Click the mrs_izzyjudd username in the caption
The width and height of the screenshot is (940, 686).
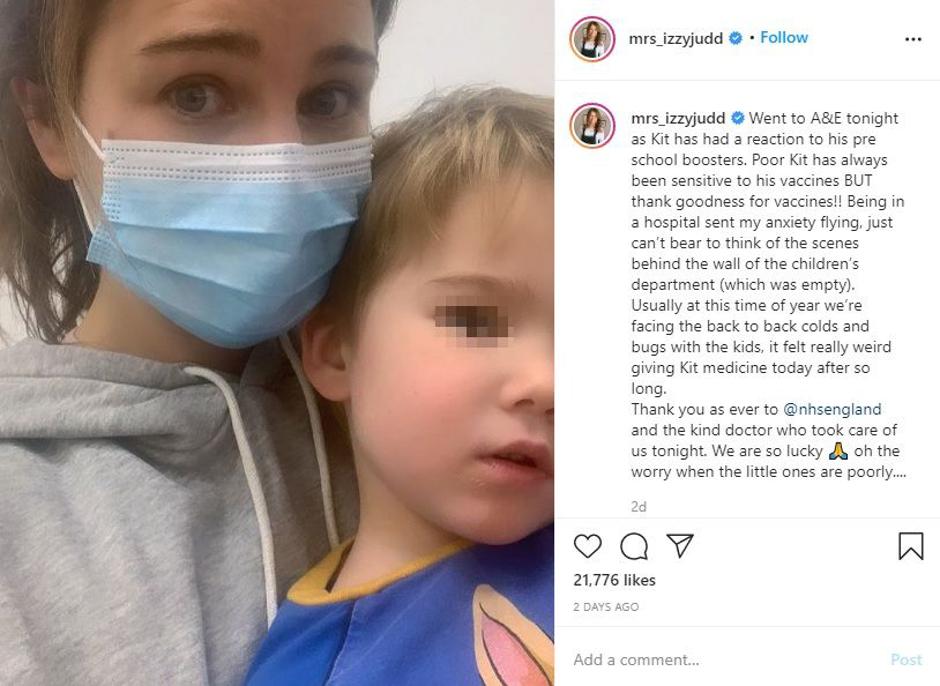point(678,119)
